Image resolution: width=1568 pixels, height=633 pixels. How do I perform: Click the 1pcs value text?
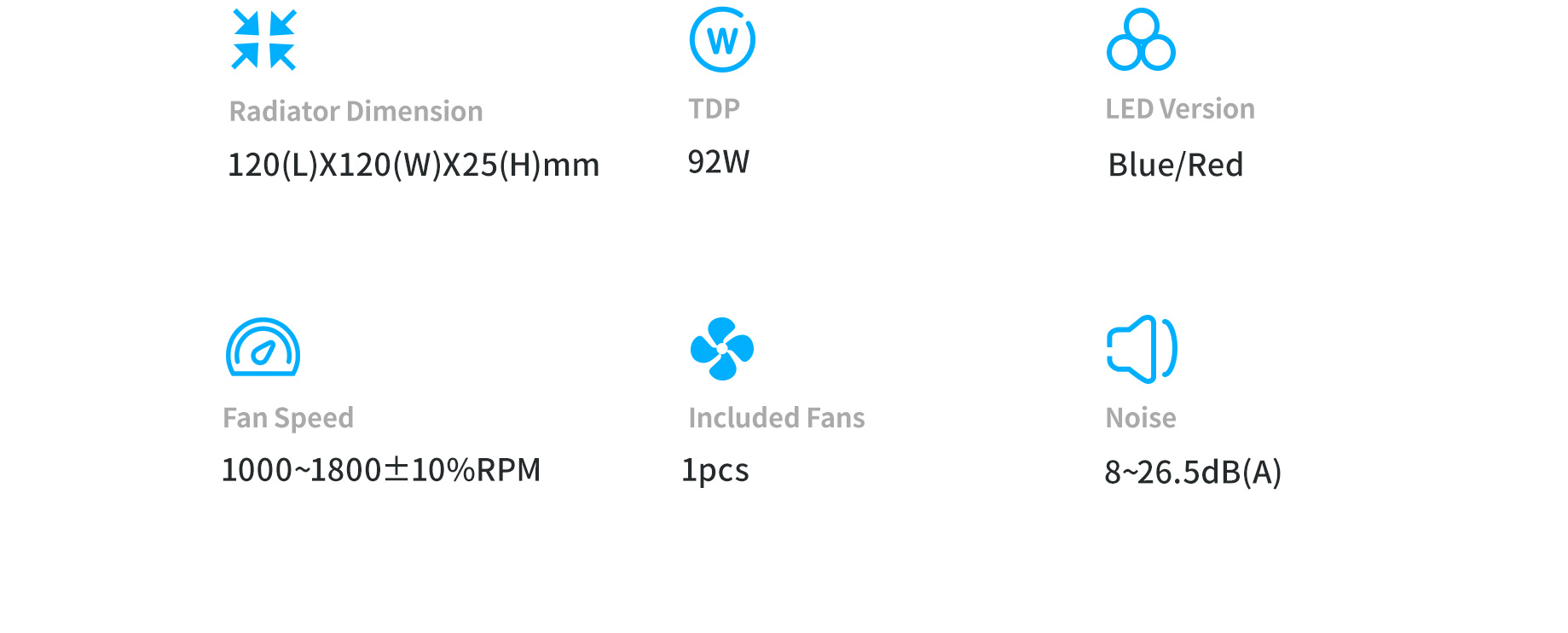(715, 471)
